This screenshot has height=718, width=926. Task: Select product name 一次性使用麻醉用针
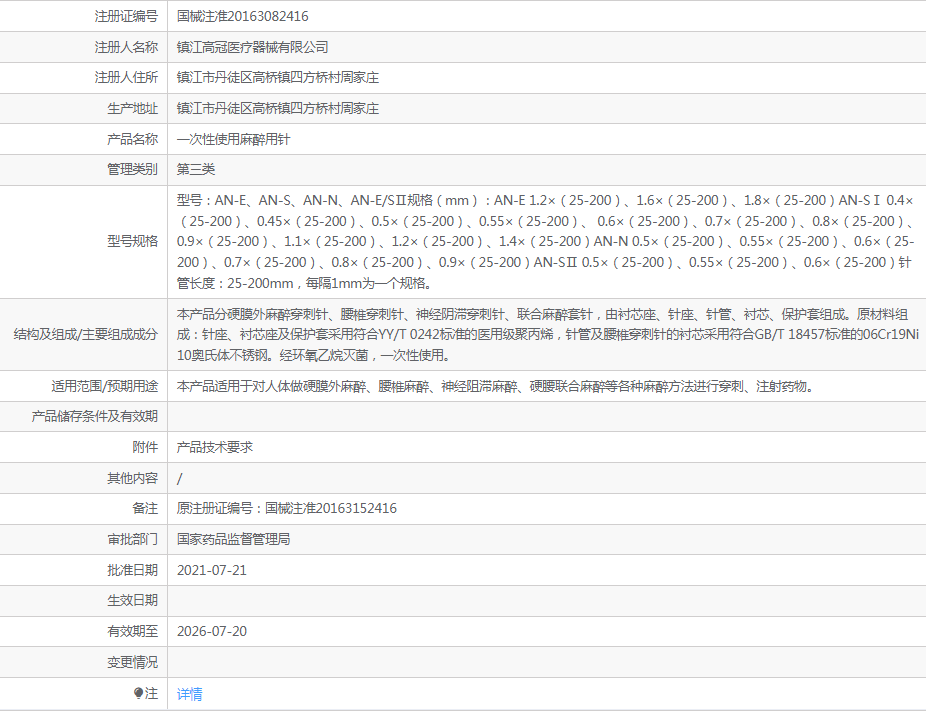pyautogui.click(x=233, y=139)
